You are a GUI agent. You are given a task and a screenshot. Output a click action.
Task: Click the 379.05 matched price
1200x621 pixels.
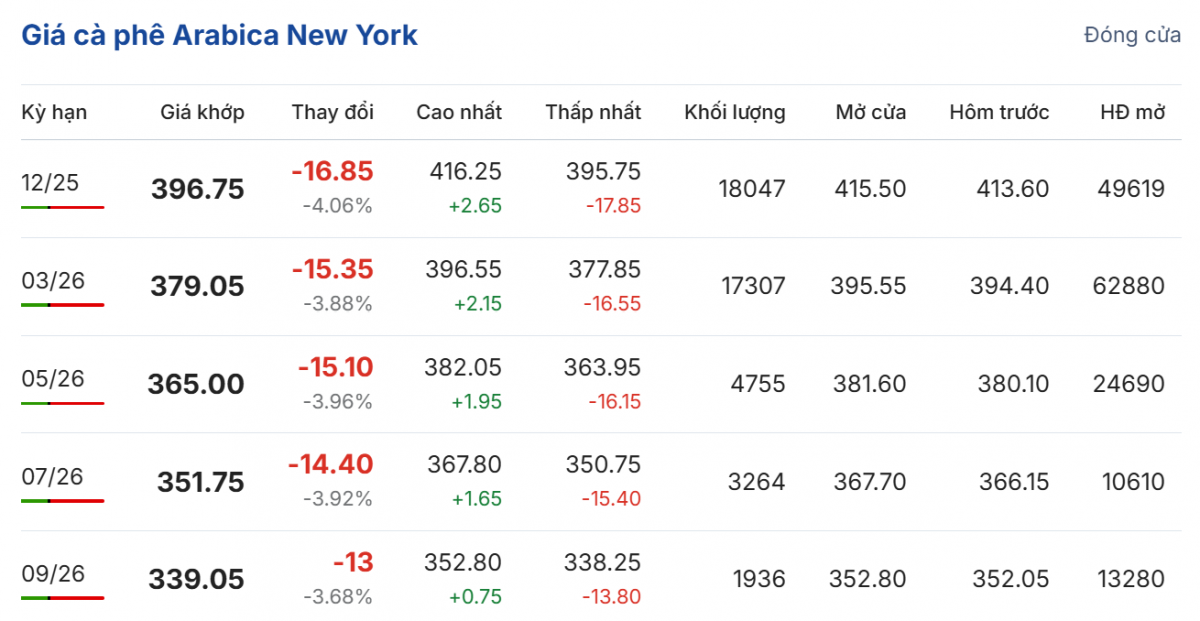coord(198,287)
